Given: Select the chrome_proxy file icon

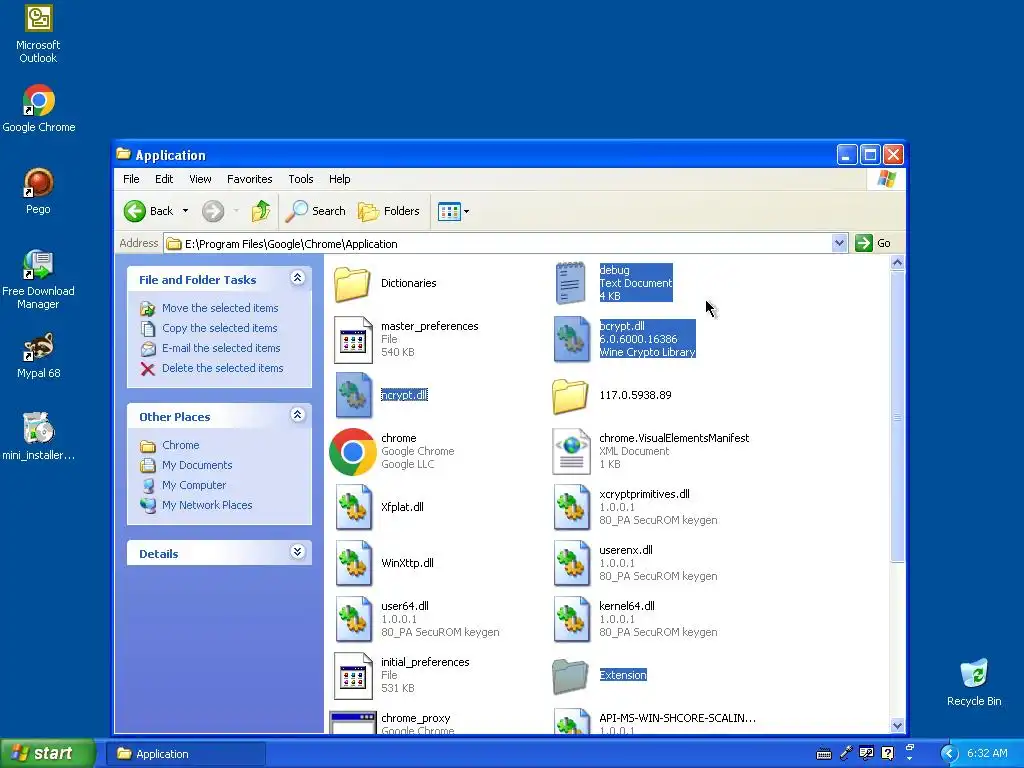Looking at the screenshot, I should (353, 722).
